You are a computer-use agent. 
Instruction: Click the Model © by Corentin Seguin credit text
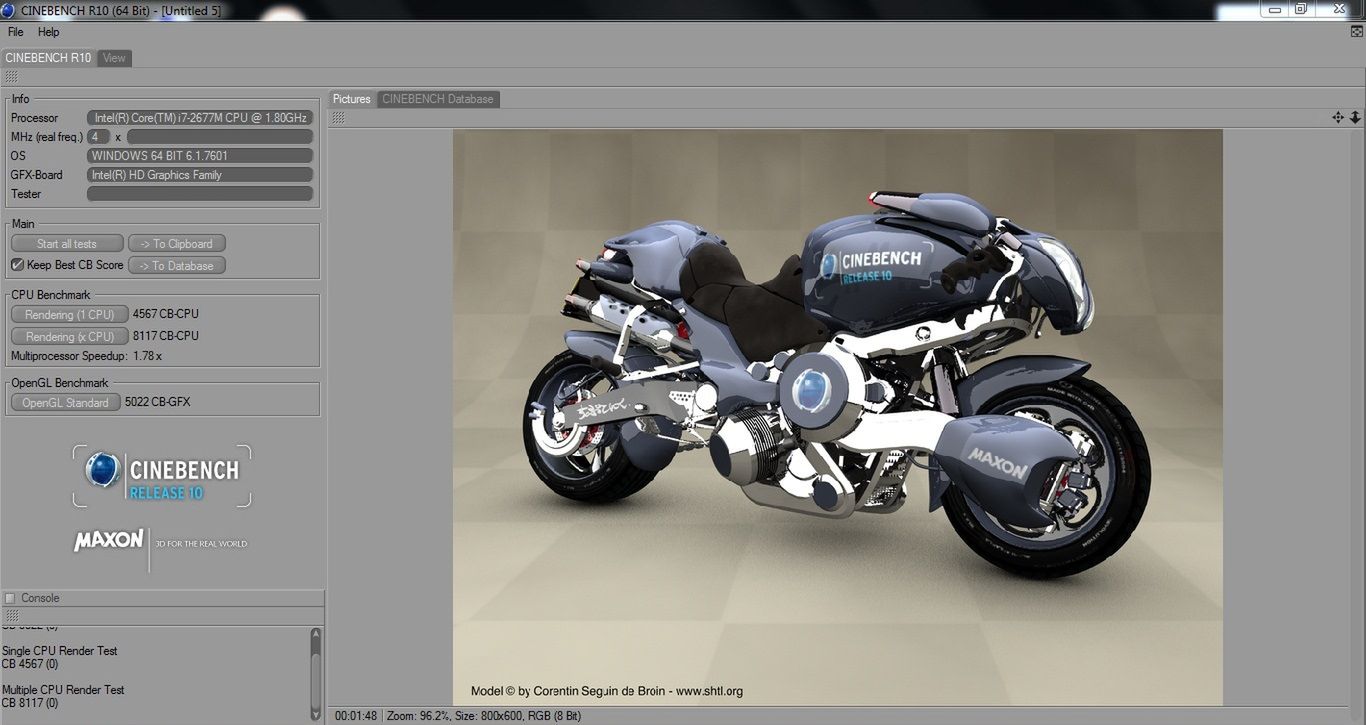[x=606, y=691]
